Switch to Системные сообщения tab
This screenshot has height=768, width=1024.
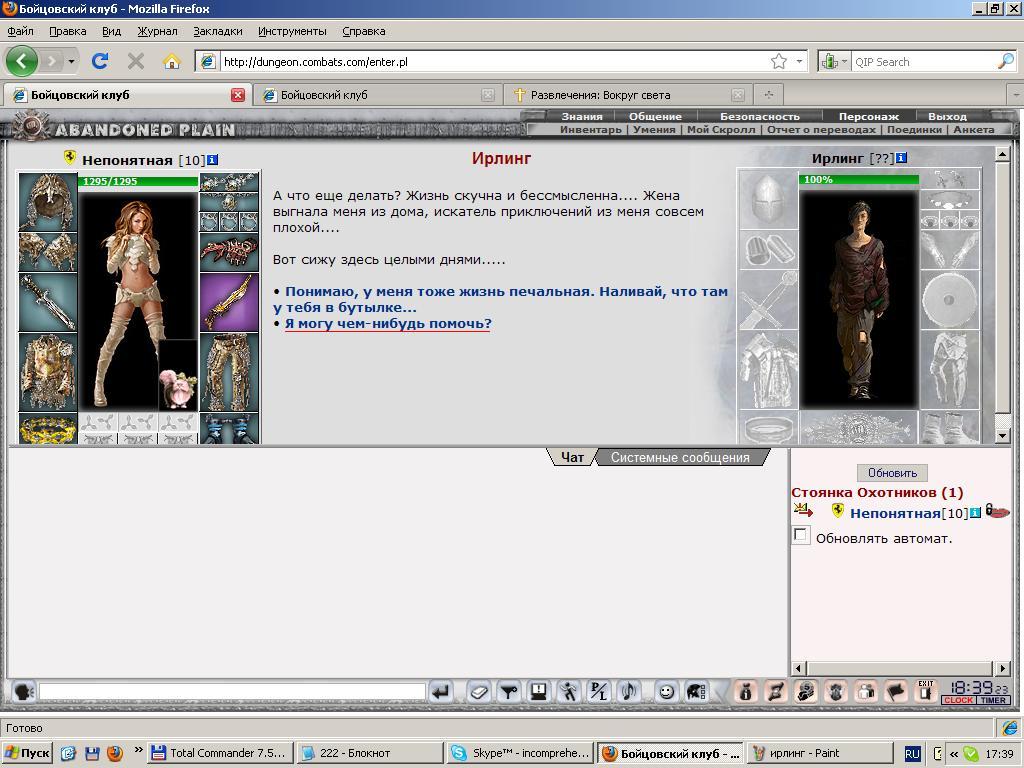click(680, 457)
